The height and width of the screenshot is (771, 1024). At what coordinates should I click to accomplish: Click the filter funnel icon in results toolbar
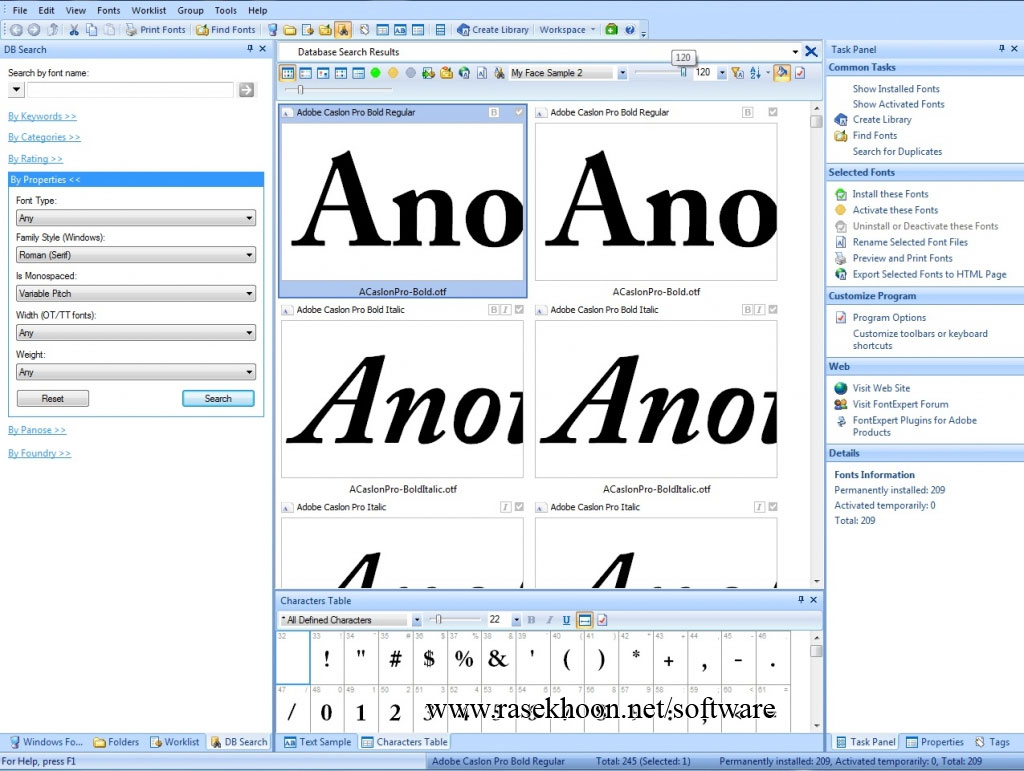coord(737,73)
